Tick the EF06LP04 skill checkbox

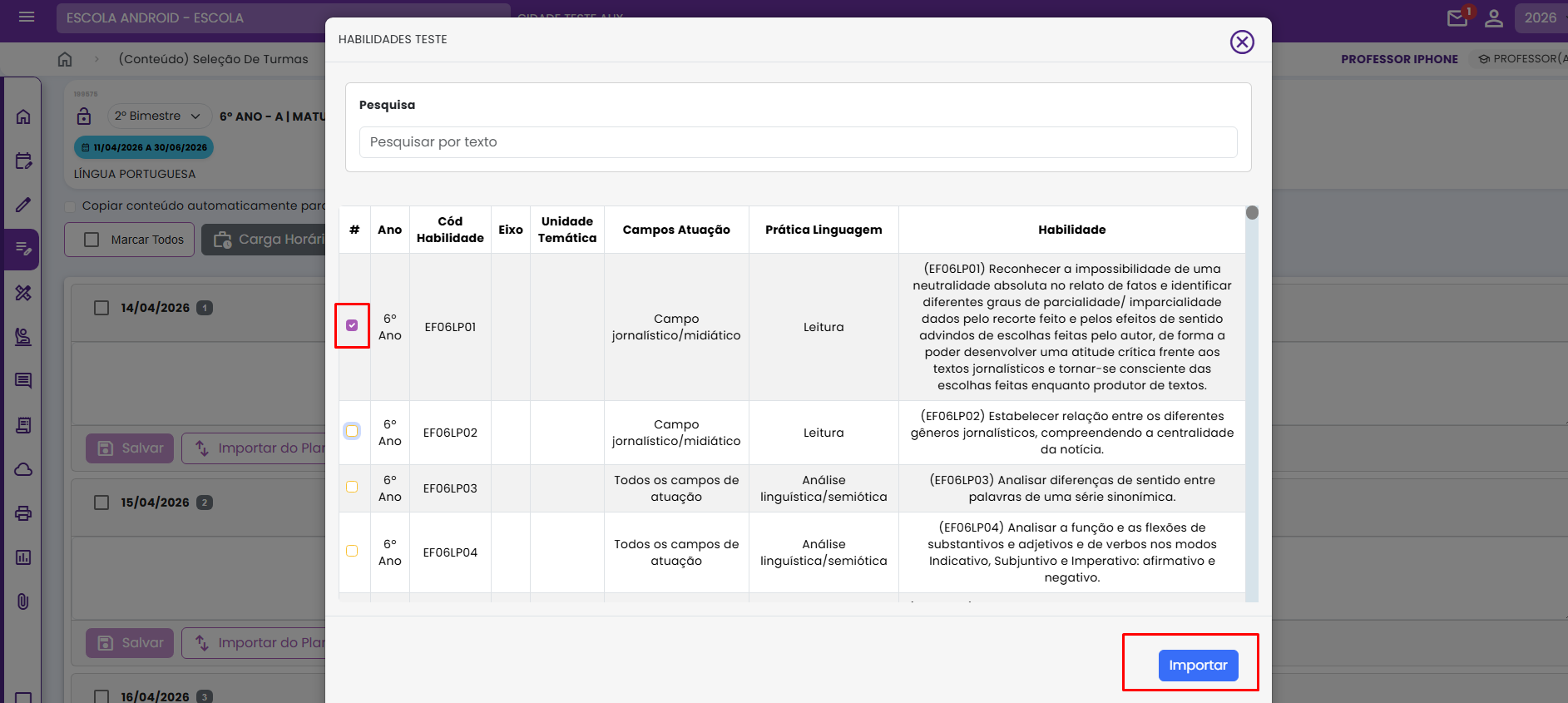(352, 551)
